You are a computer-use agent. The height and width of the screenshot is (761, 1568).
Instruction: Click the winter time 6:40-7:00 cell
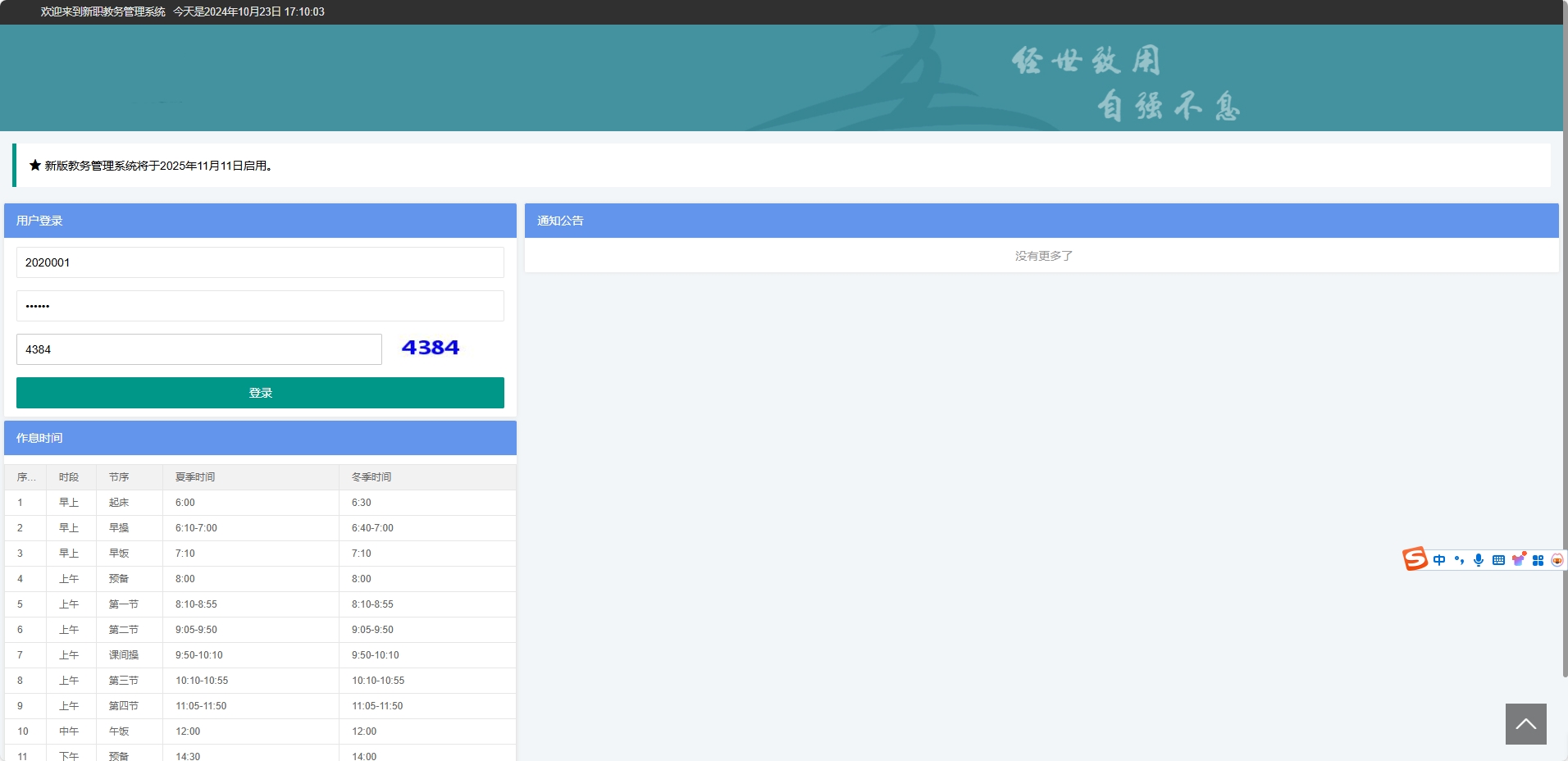[x=427, y=528]
